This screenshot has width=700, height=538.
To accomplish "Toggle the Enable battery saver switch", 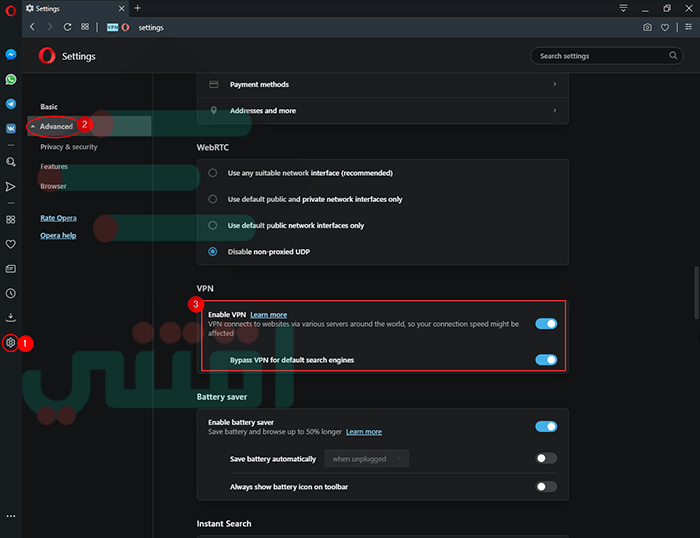I will (546, 426).
